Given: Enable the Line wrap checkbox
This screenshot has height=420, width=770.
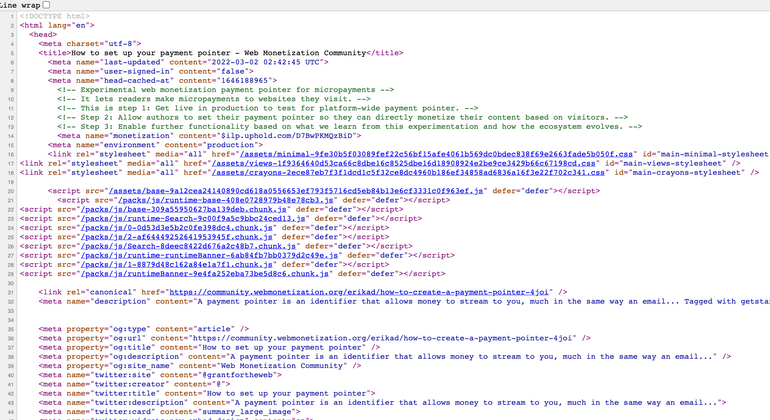Looking at the screenshot, I should 46,5.
